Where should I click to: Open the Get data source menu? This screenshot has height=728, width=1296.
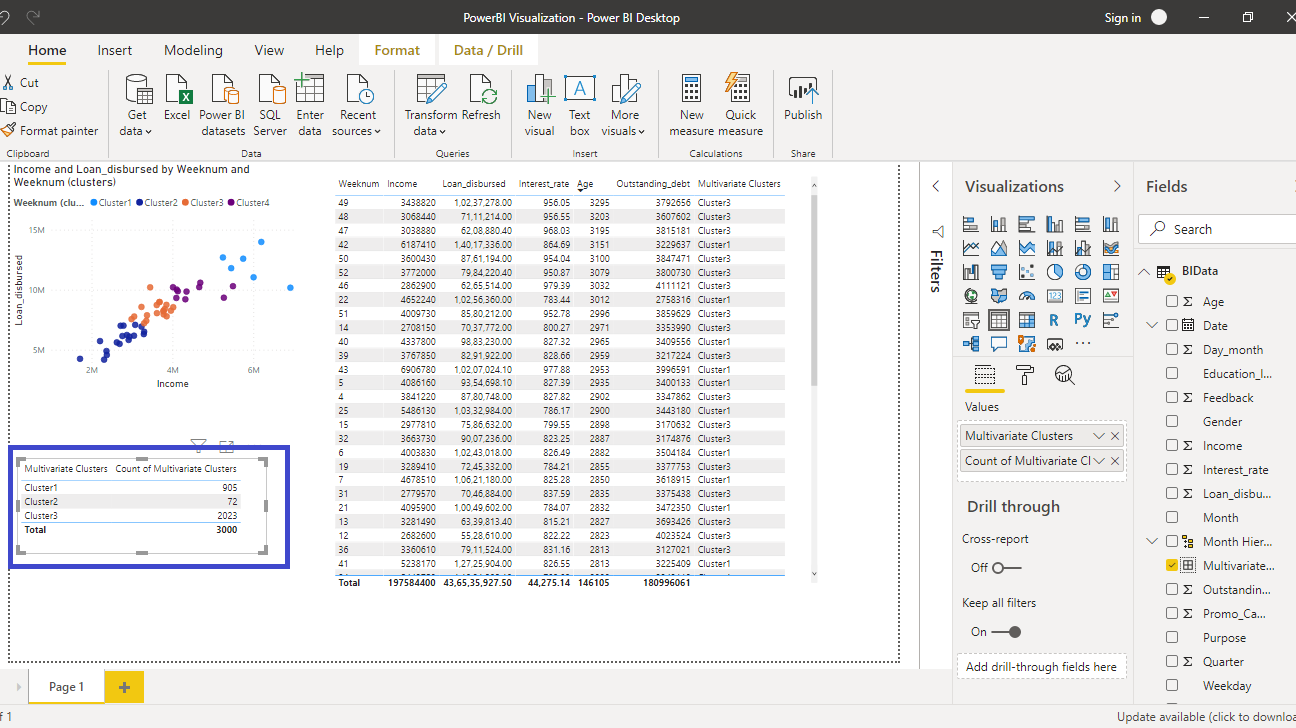pyautogui.click(x=137, y=105)
